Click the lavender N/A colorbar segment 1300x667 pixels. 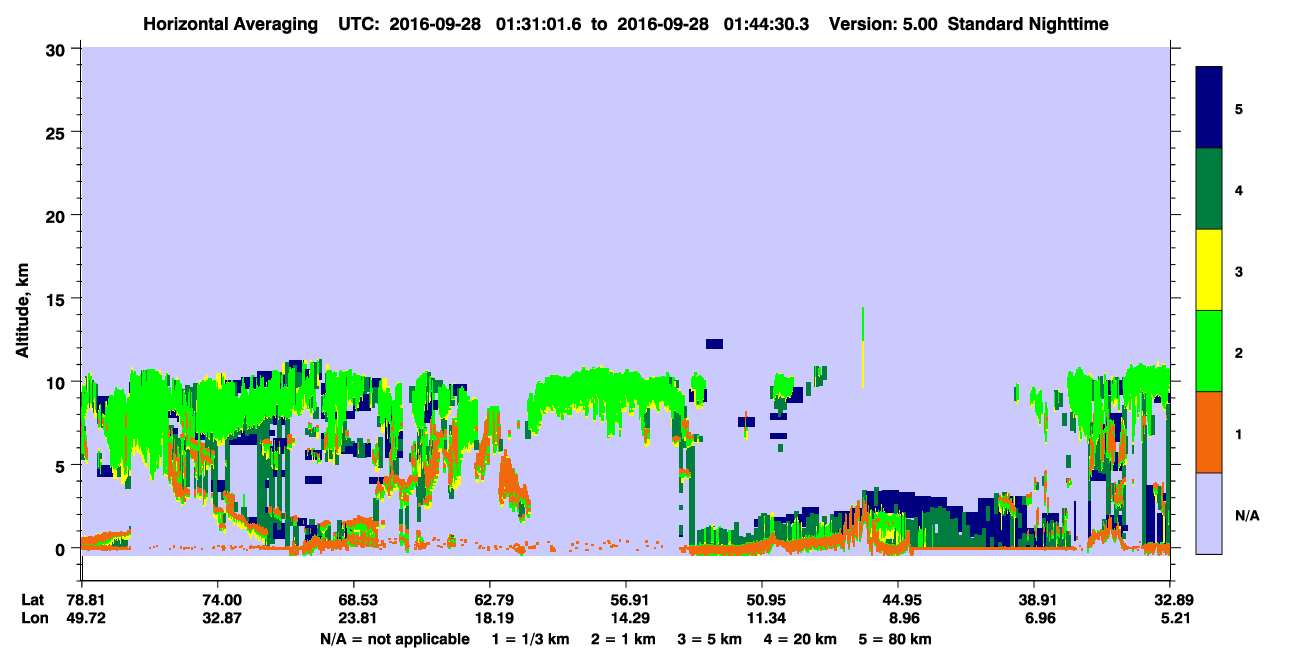[1209, 513]
